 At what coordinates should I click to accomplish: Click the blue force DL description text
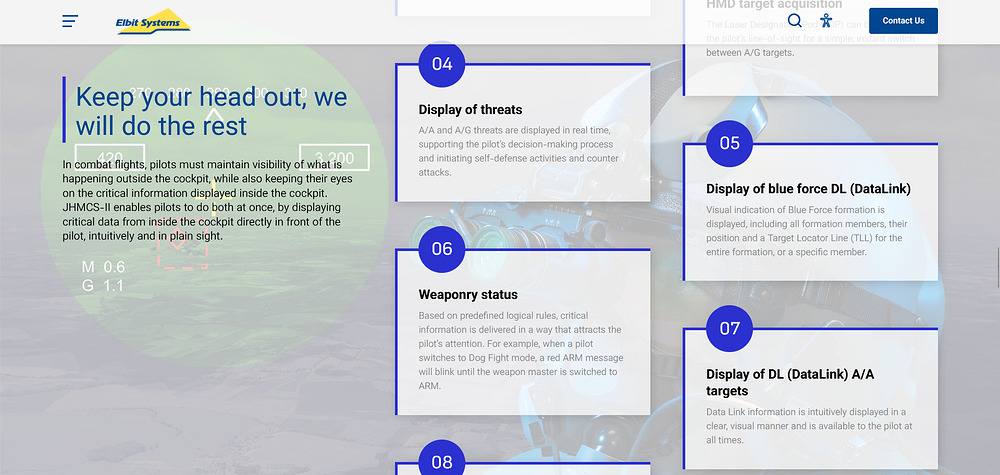(805, 231)
